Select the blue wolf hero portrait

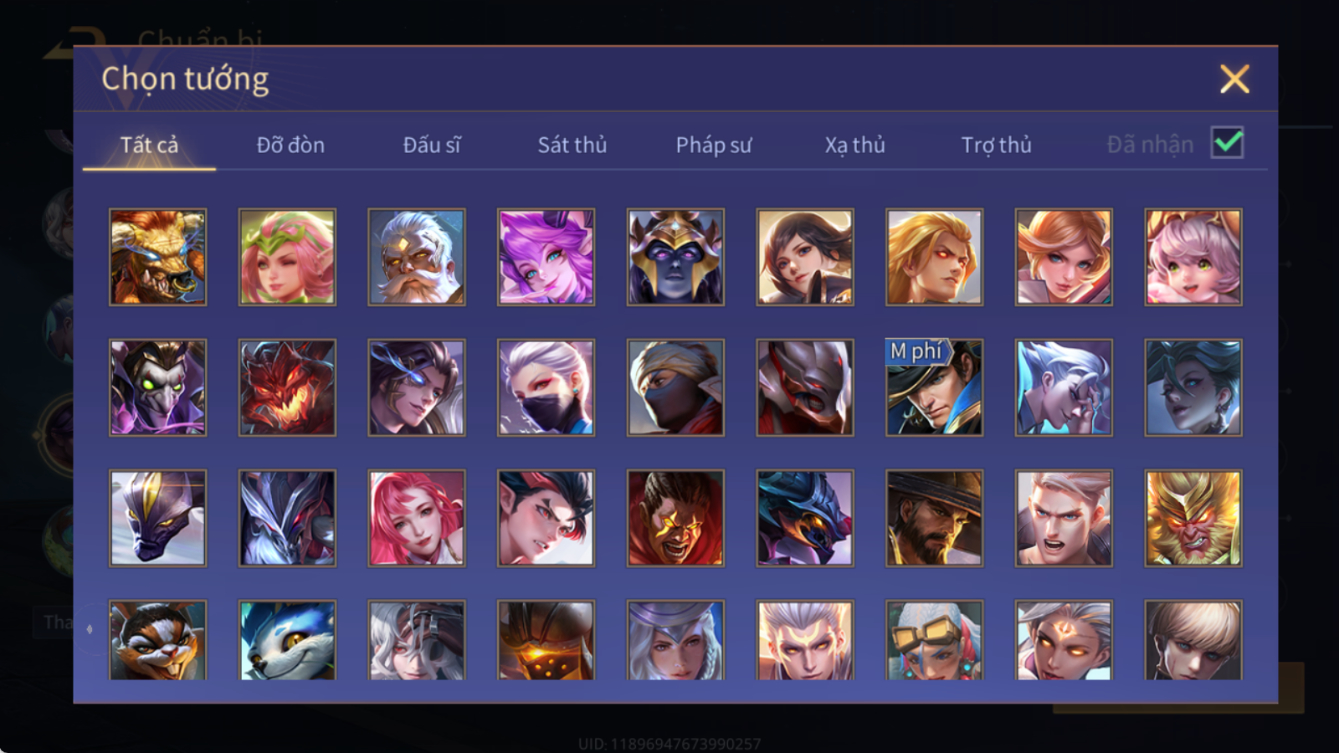[287, 641]
